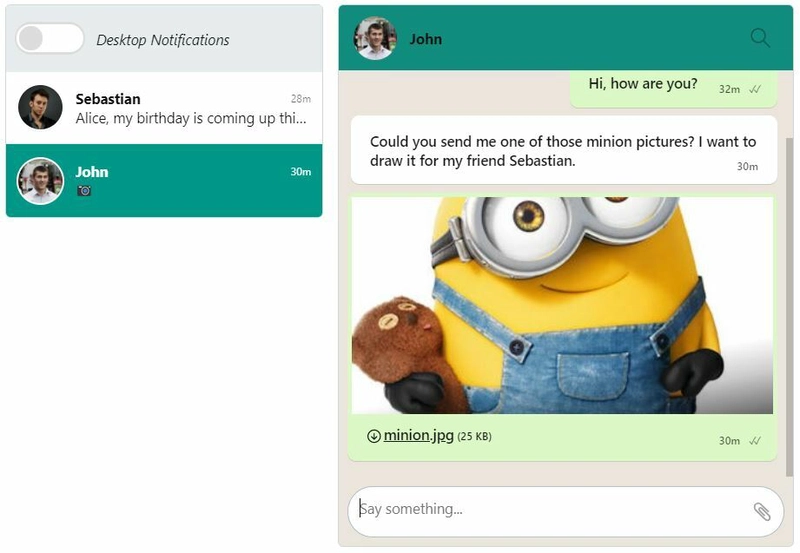800x553 pixels.
Task: Open search in John's chat header
Action: [760, 38]
